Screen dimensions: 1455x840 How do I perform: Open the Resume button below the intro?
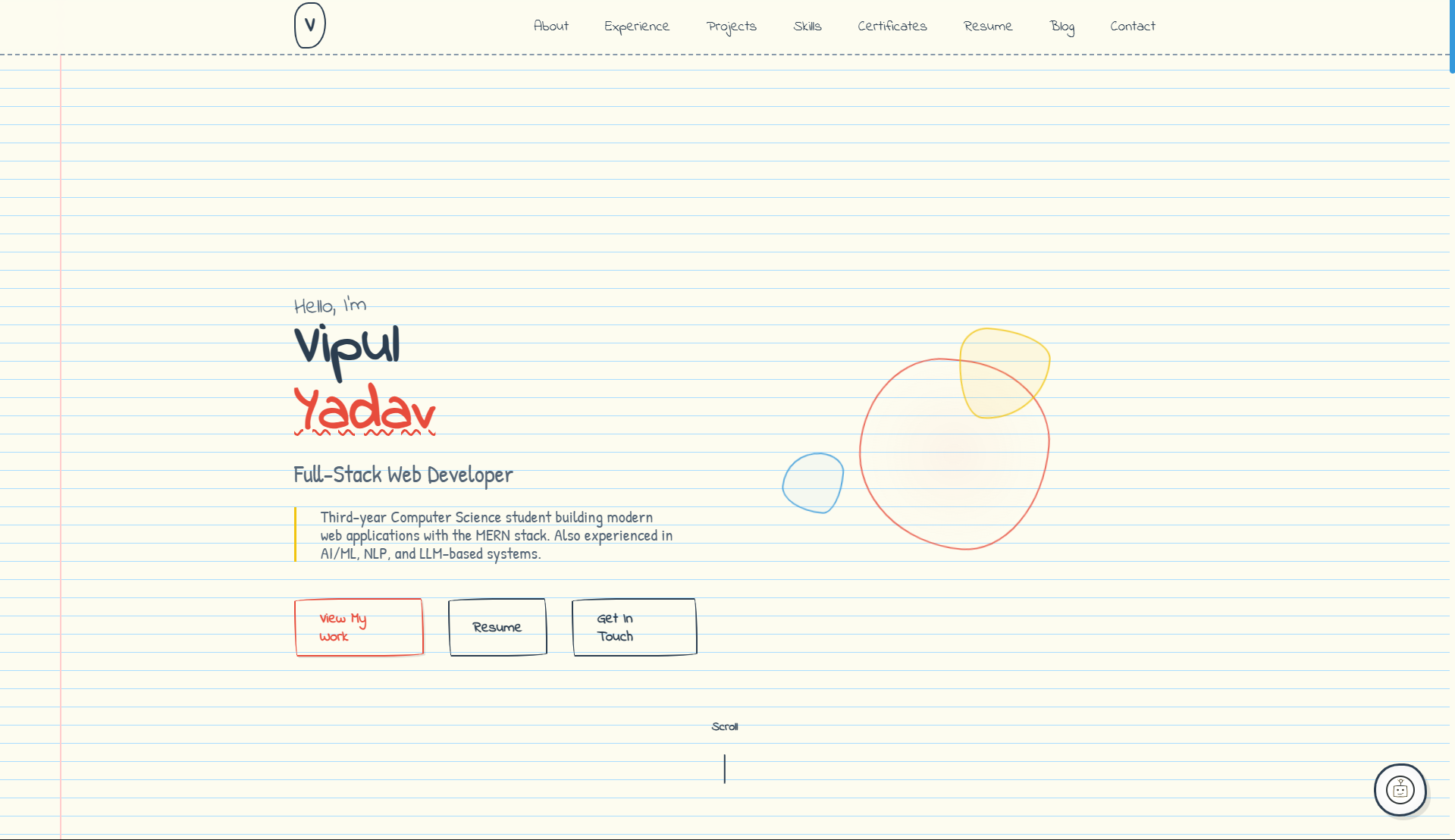click(497, 627)
